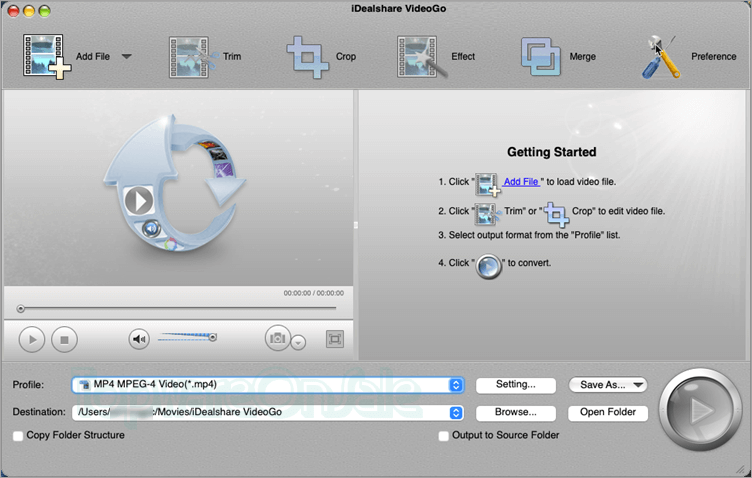This screenshot has height=478, width=752.
Task: Click the video seek bar handle
Action: point(21,309)
